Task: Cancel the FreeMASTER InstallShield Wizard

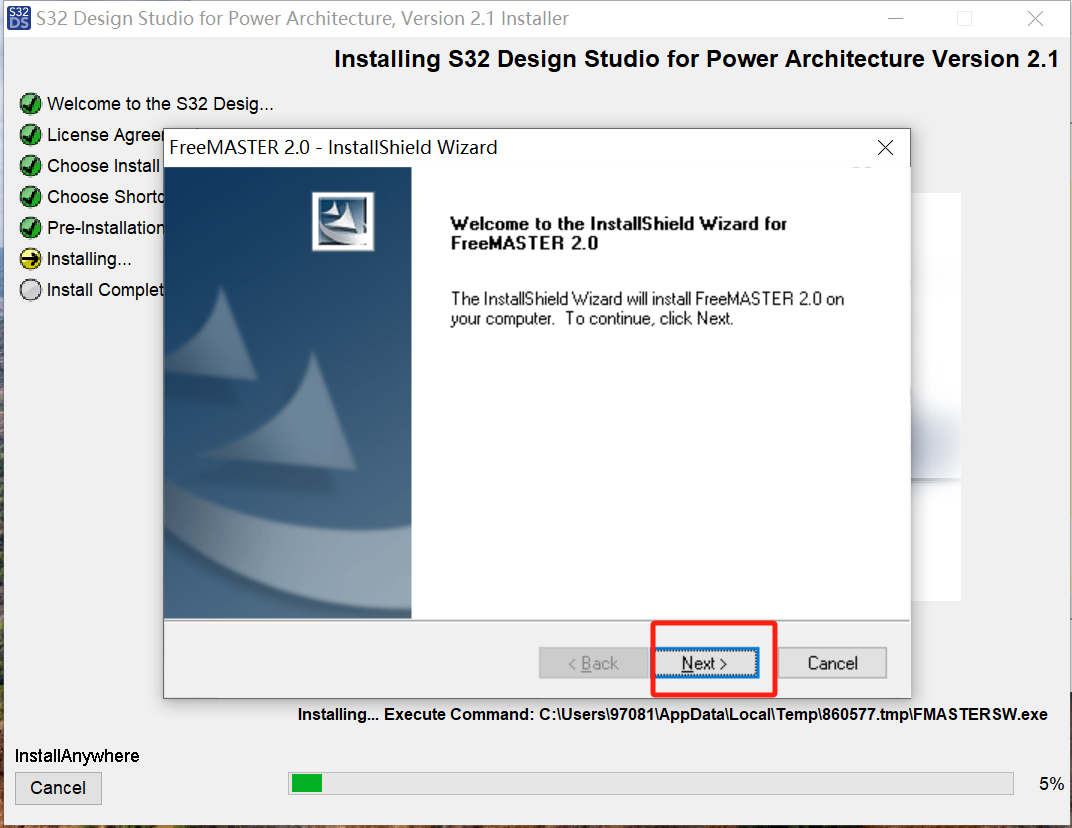Action: (x=832, y=663)
